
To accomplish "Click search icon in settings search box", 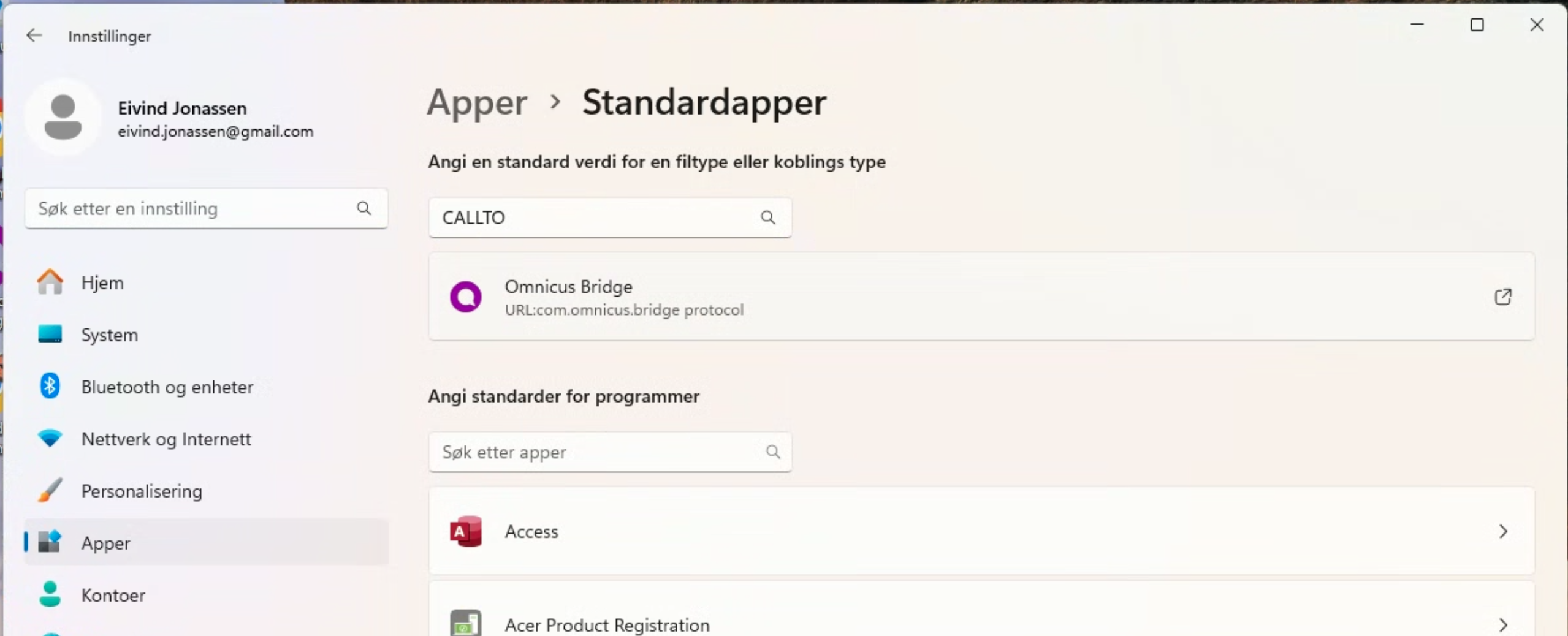I will (364, 208).
